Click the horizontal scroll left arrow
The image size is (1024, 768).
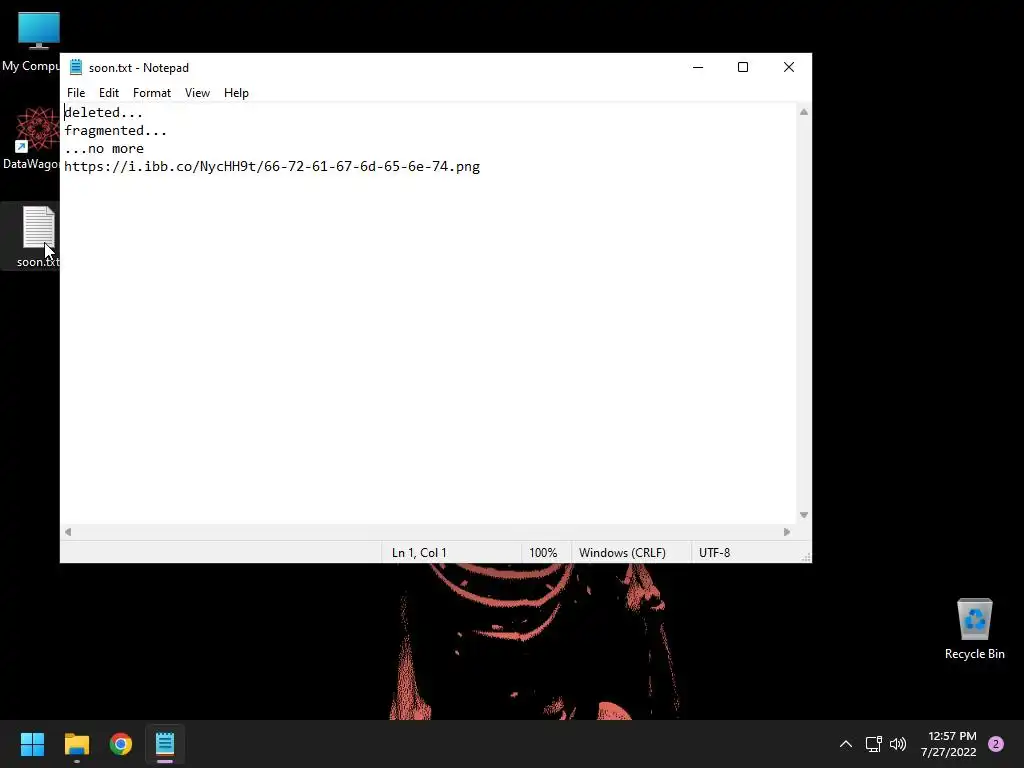tap(68, 532)
